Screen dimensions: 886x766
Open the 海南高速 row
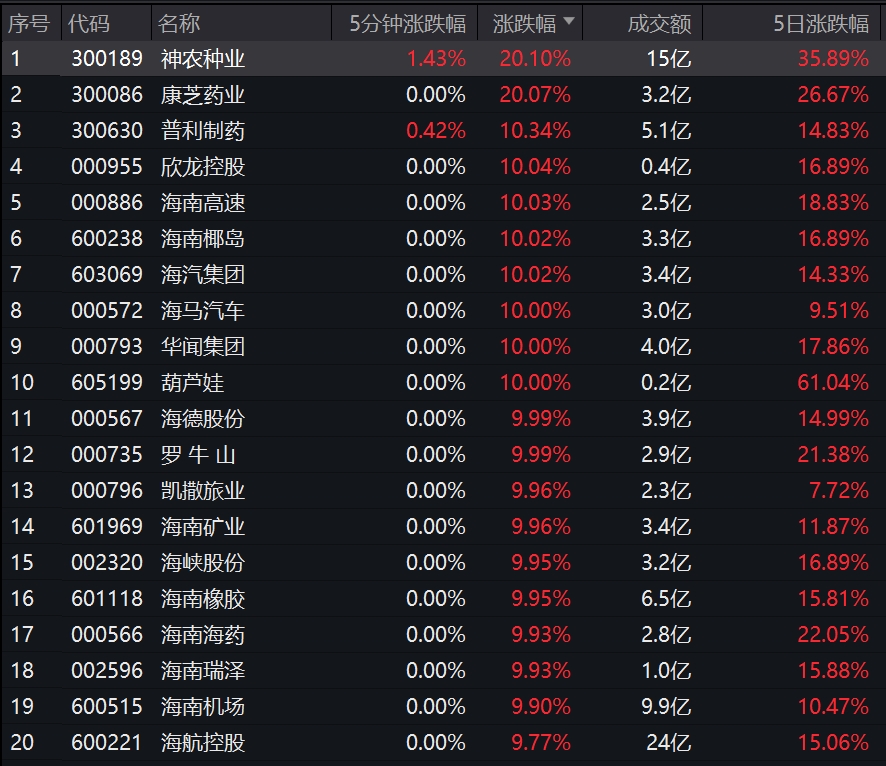(x=443, y=202)
